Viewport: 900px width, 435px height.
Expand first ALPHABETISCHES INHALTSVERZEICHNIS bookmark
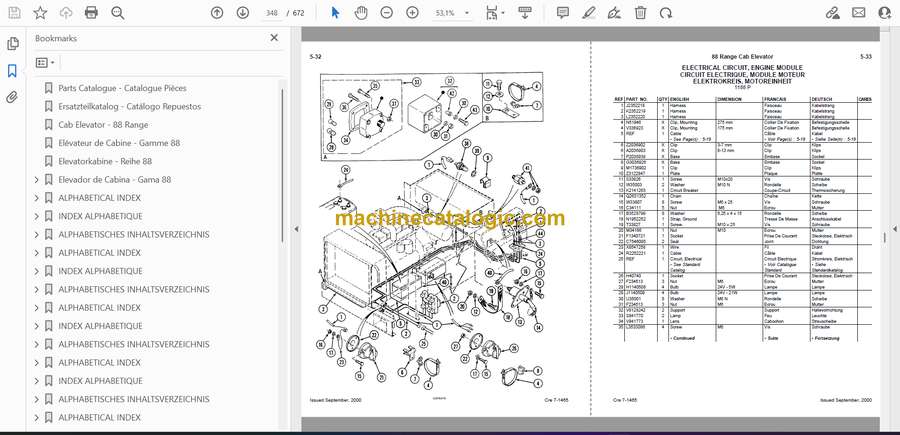pyautogui.click(x=37, y=235)
